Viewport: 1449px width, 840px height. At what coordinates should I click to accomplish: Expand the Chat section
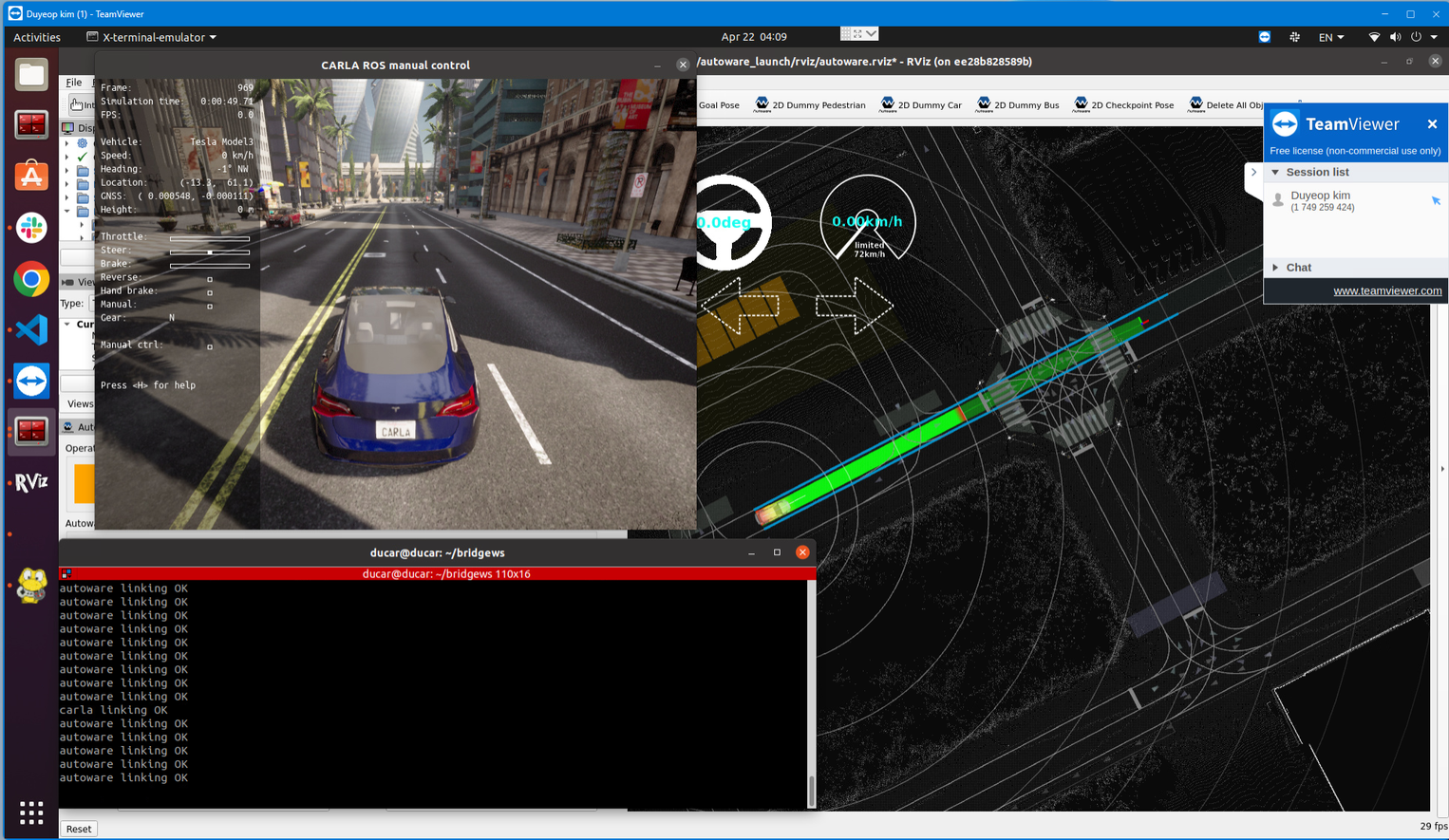click(1275, 268)
